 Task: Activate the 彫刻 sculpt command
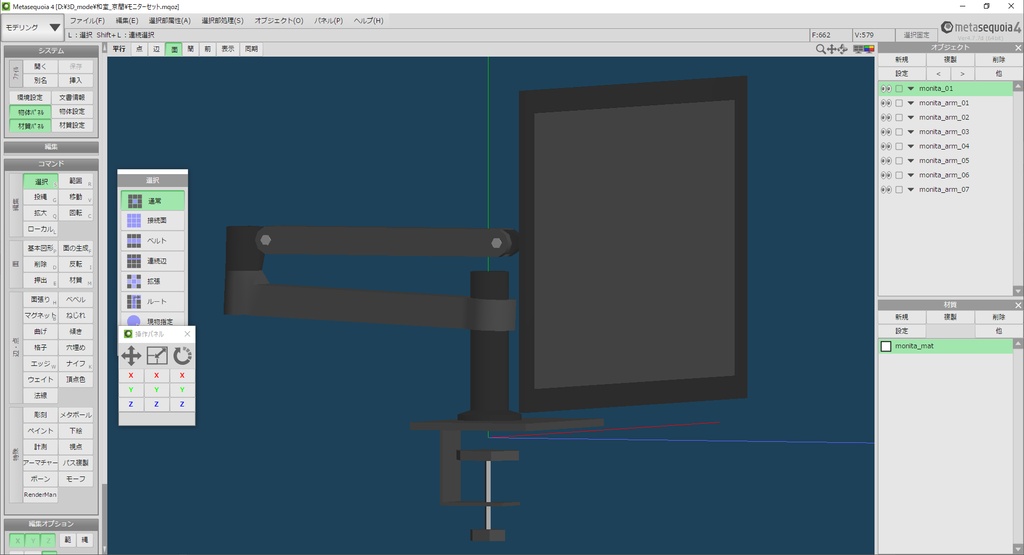pyautogui.click(x=40, y=415)
